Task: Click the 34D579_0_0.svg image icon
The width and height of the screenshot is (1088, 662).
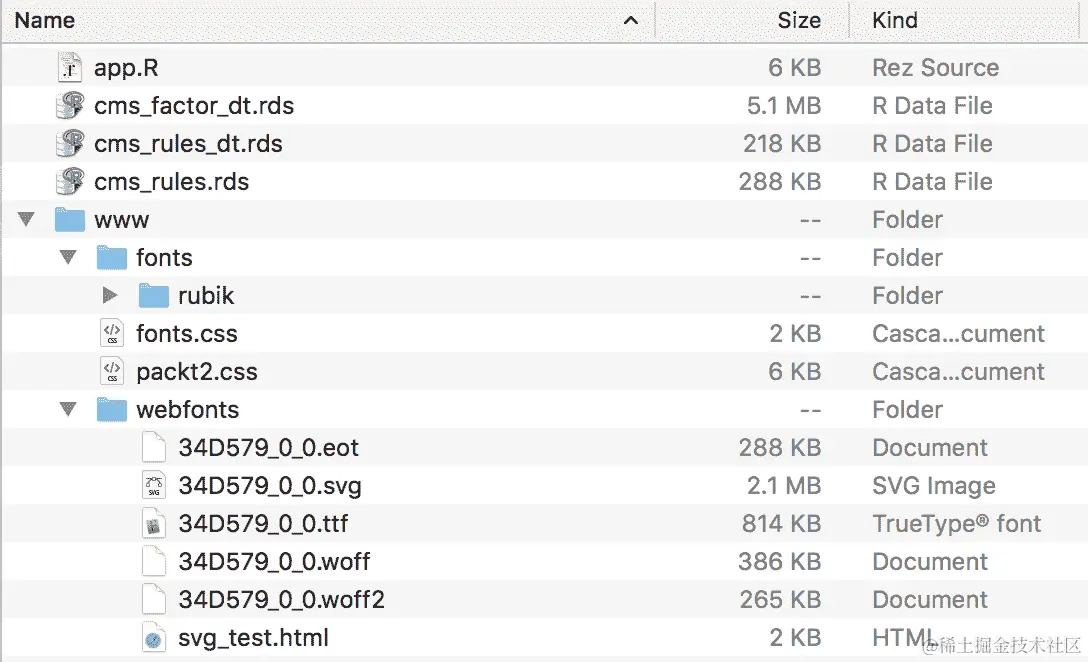Action: [x=153, y=486]
